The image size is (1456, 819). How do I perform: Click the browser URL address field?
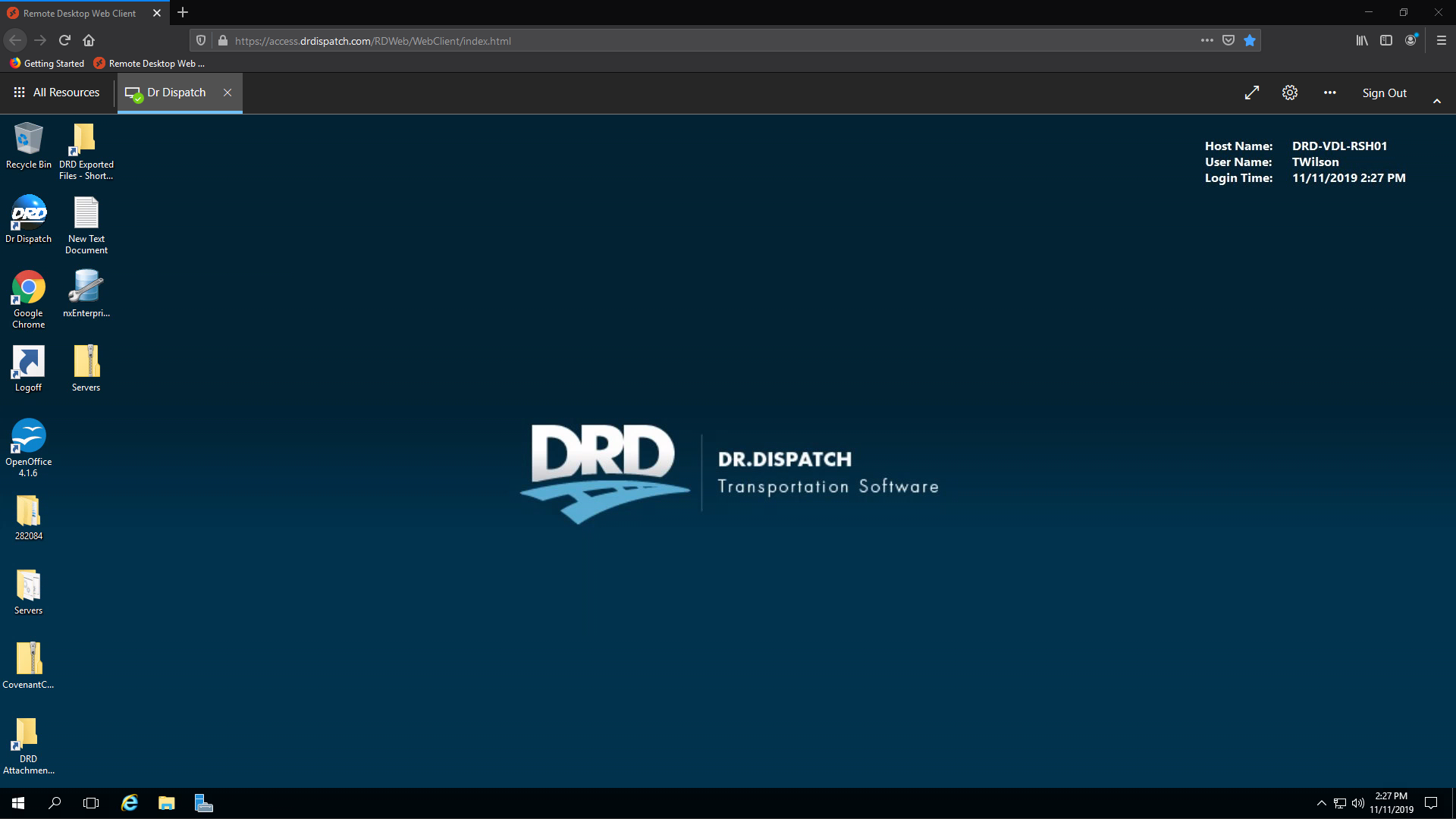tap(682, 41)
